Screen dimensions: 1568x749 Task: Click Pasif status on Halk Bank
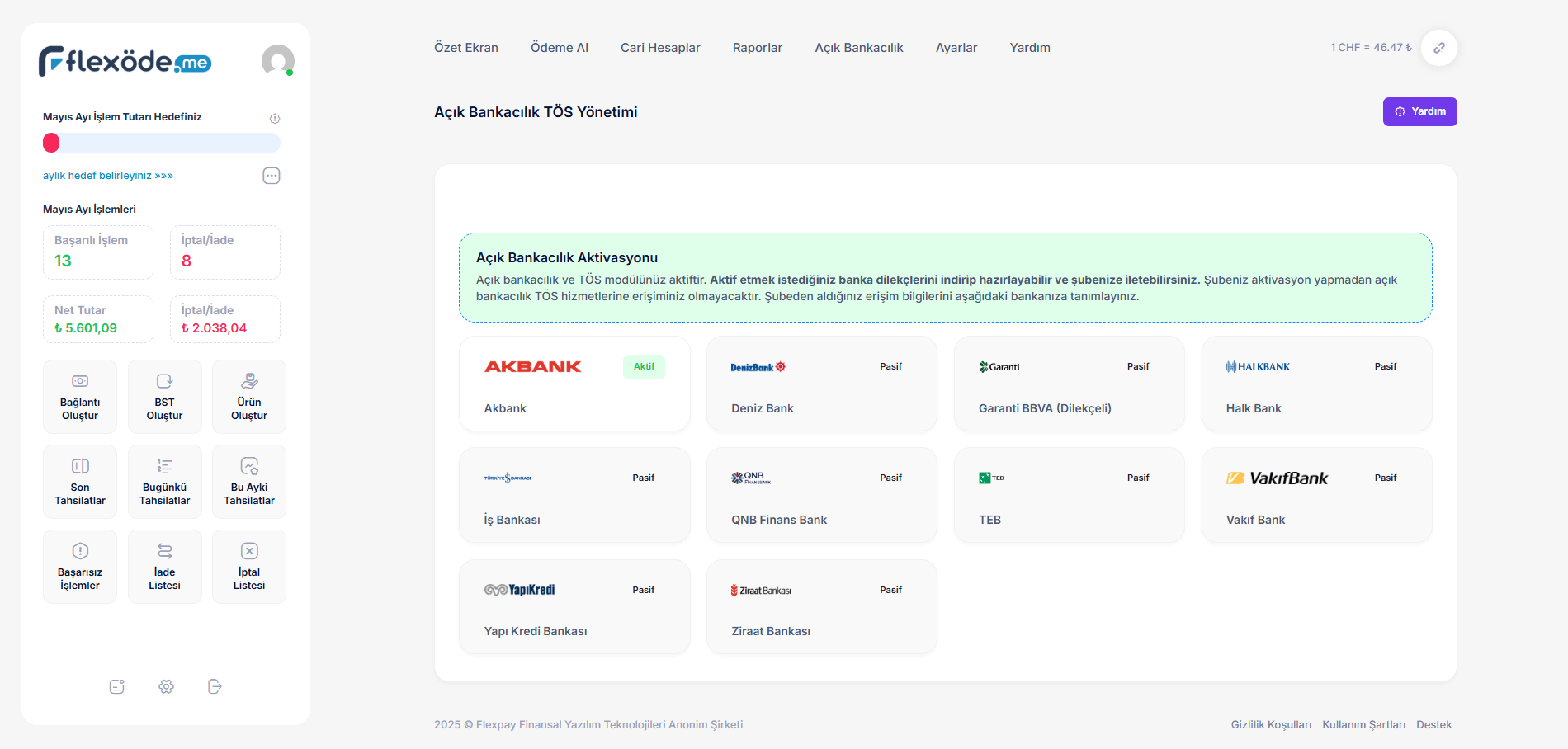pos(1386,366)
